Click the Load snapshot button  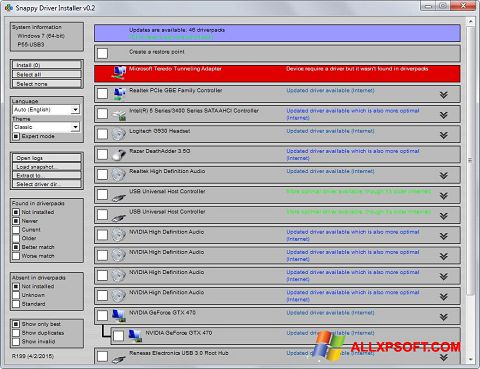click(x=47, y=167)
